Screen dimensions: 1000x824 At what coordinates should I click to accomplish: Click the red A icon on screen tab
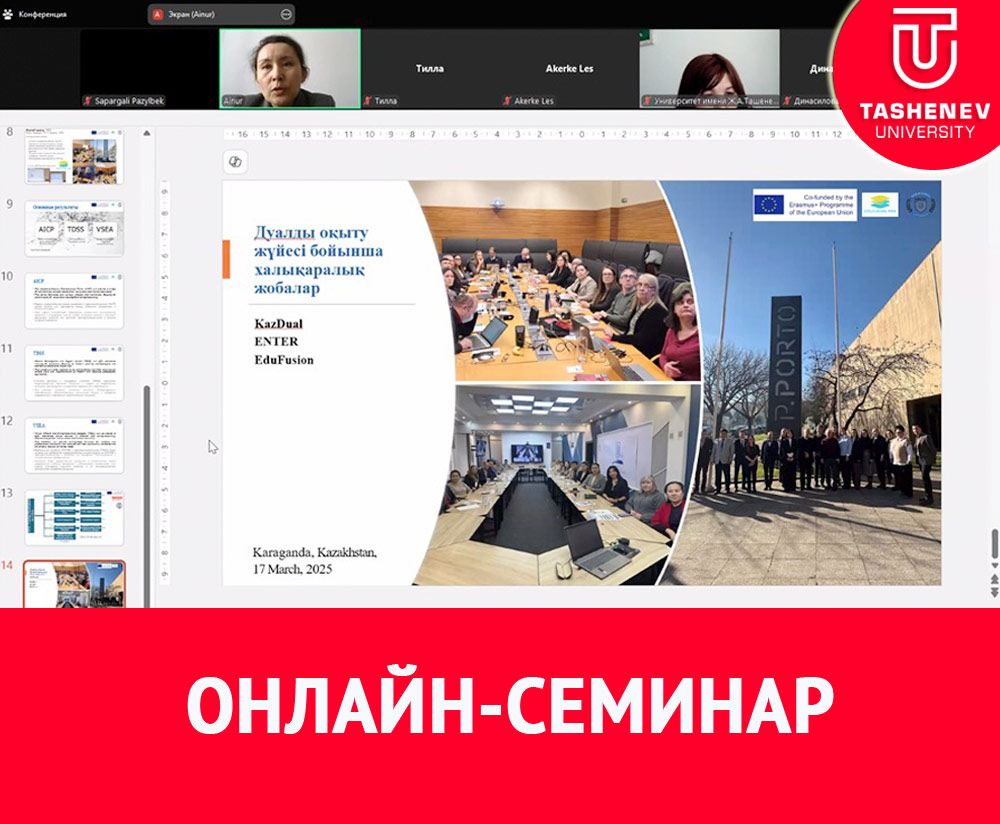pyautogui.click(x=158, y=14)
